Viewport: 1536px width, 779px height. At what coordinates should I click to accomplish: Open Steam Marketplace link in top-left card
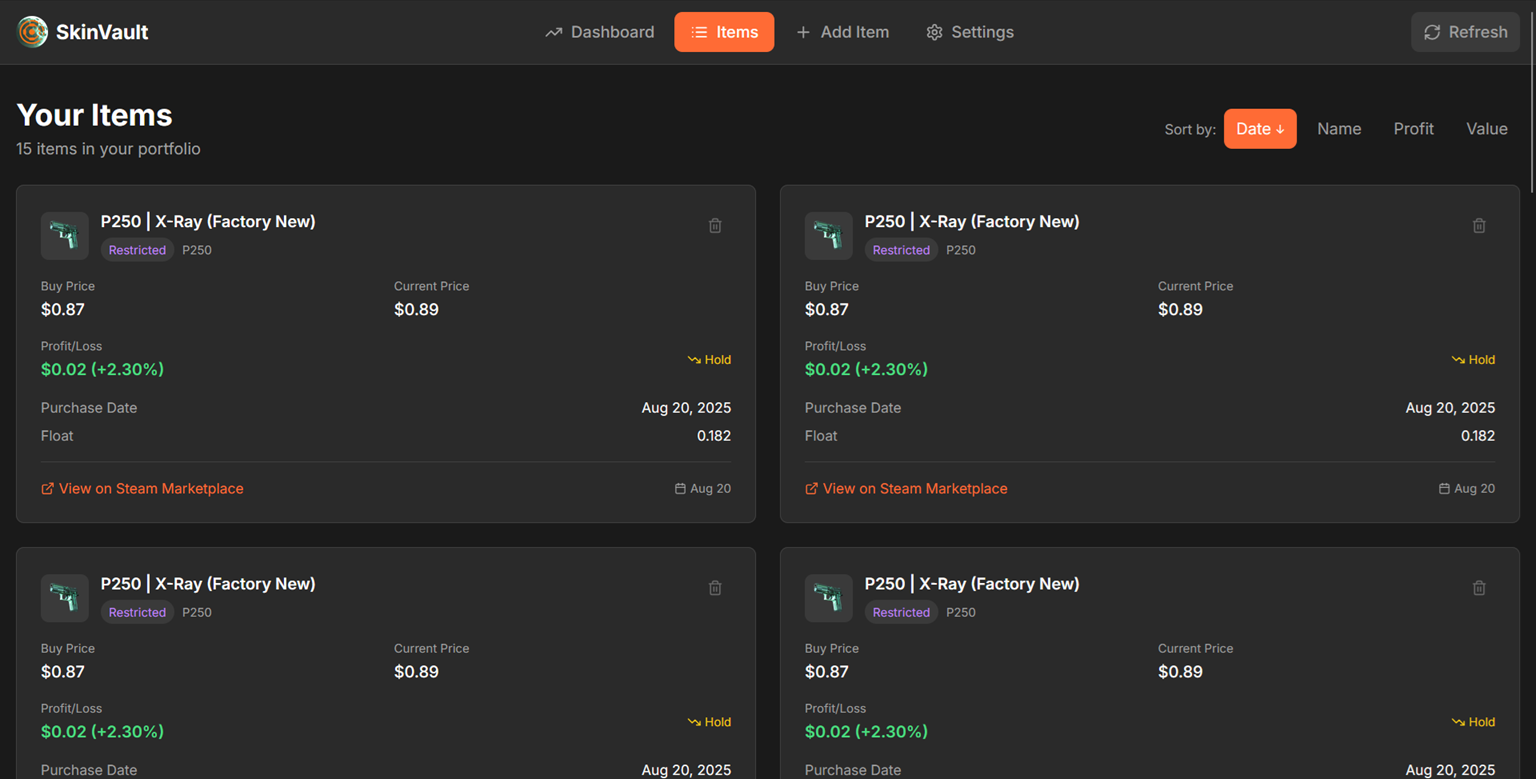150,489
